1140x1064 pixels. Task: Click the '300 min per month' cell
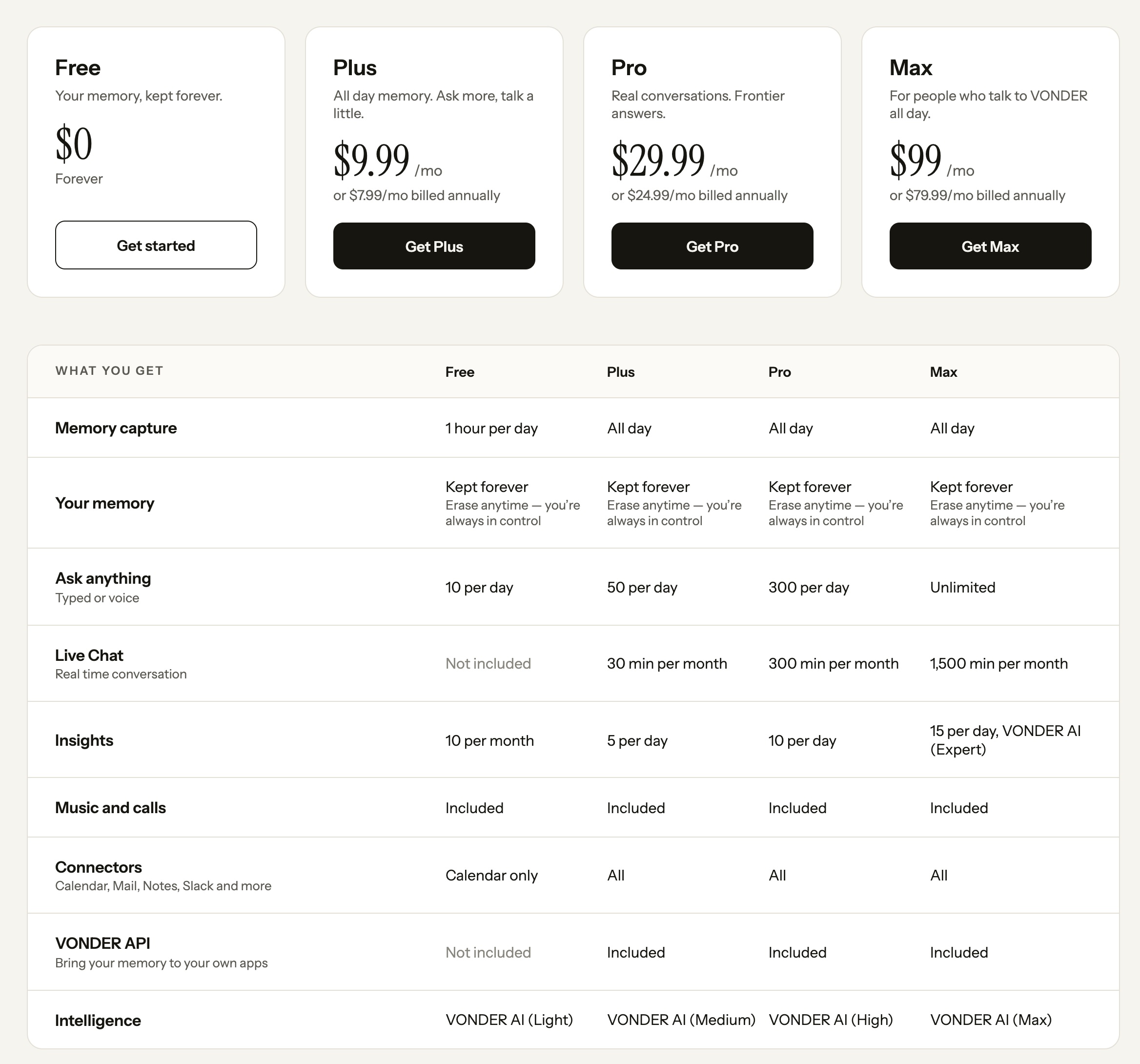tap(834, 664)
